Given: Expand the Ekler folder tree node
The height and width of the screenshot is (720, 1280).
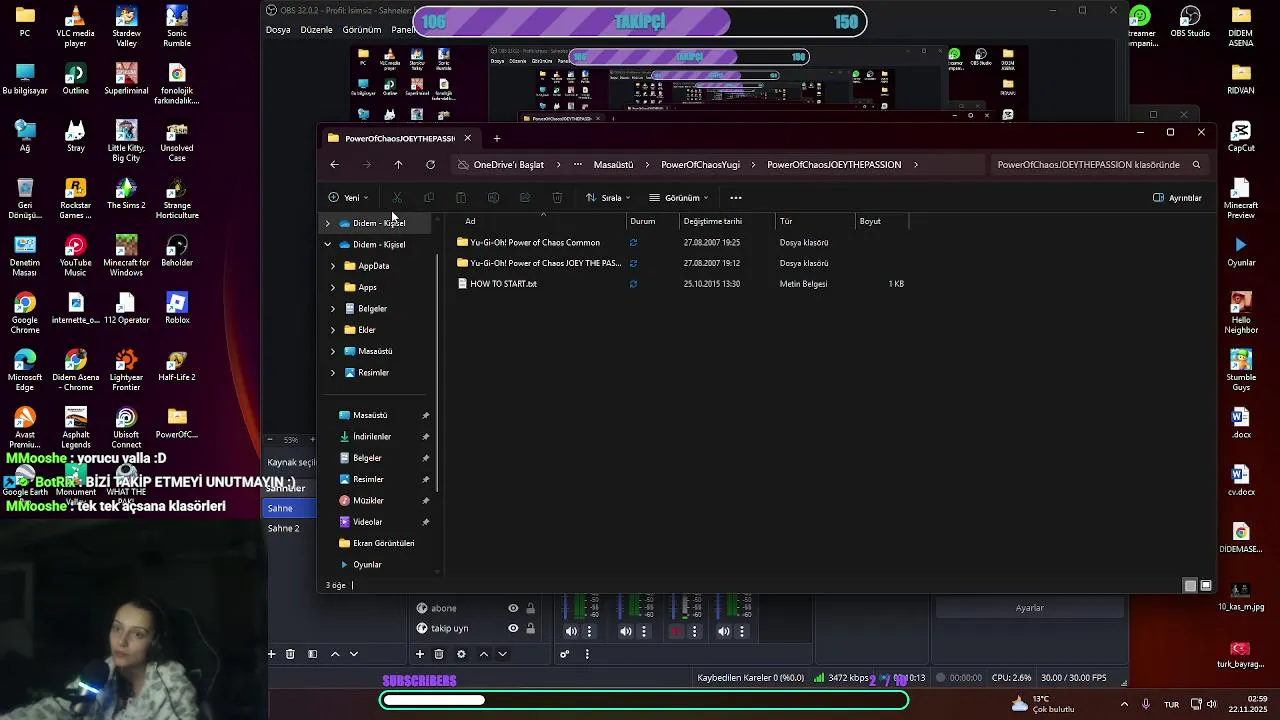Looking at the screenshot, I should [x=333, y=330].
